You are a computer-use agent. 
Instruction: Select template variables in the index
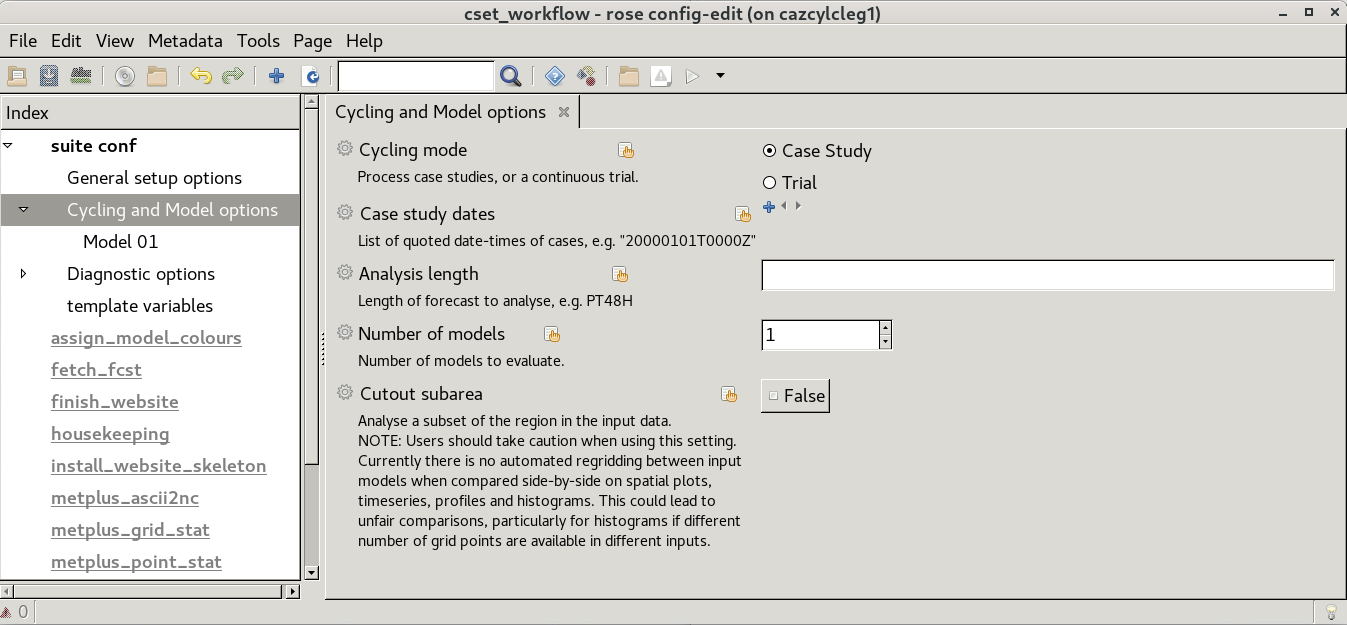[x=140, y=306]
